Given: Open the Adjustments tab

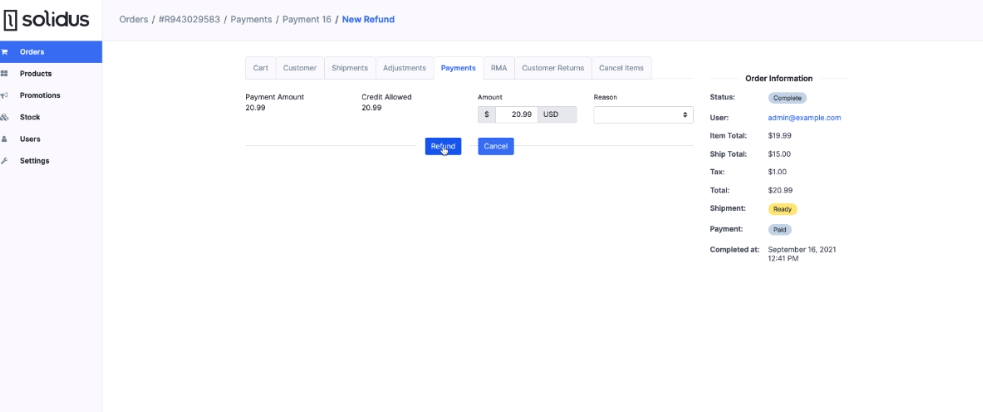Looking at the screenshot, I should [404, 68].
